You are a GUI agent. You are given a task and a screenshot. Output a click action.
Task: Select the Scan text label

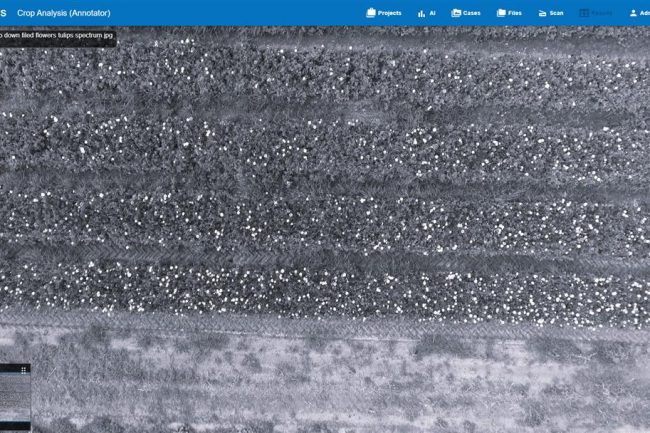pos(557,13)
